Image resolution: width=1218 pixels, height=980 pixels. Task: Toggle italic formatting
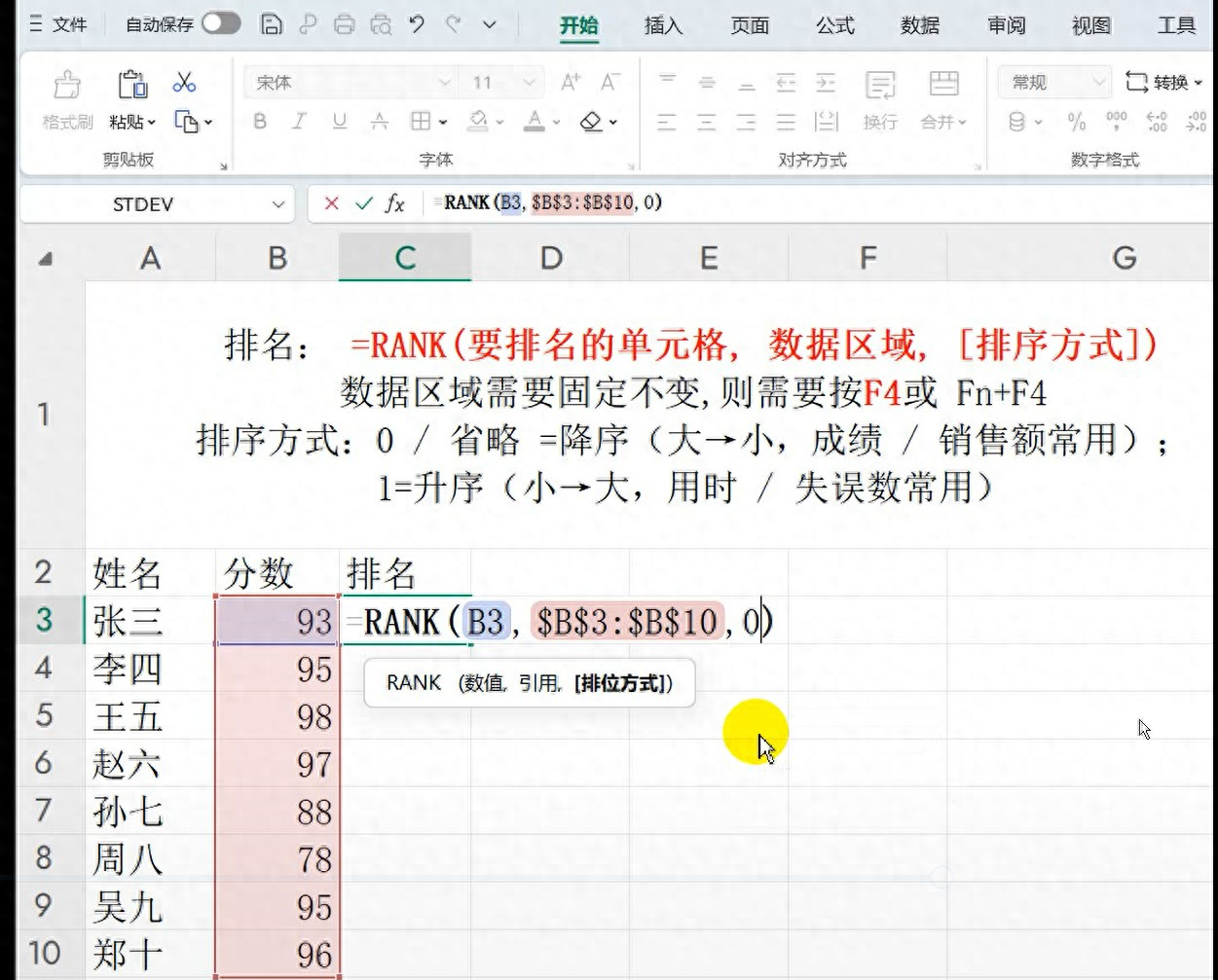(x=299, y=122)
